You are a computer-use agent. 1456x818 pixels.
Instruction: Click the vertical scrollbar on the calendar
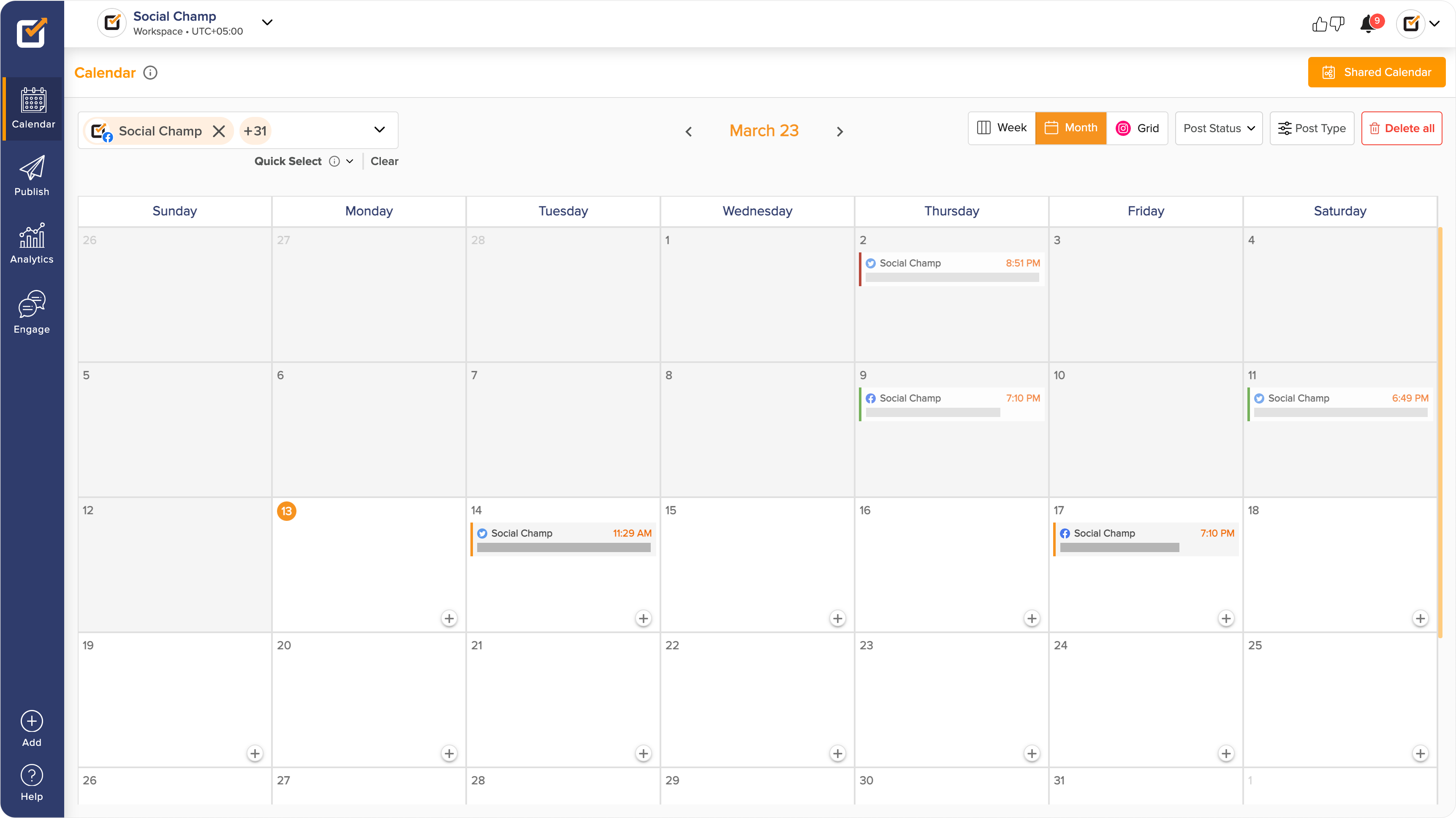(x=1441, y=432)
